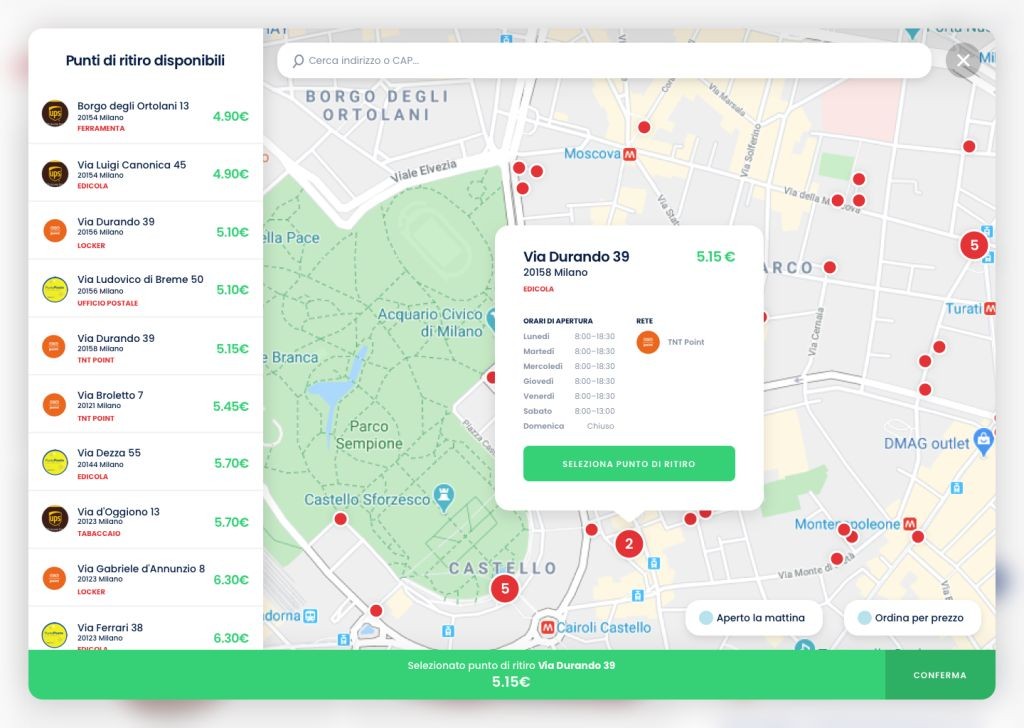Click the TNT Point network logo in popup
Screen dimensions: 1024x728
click(x=648, y=342)
